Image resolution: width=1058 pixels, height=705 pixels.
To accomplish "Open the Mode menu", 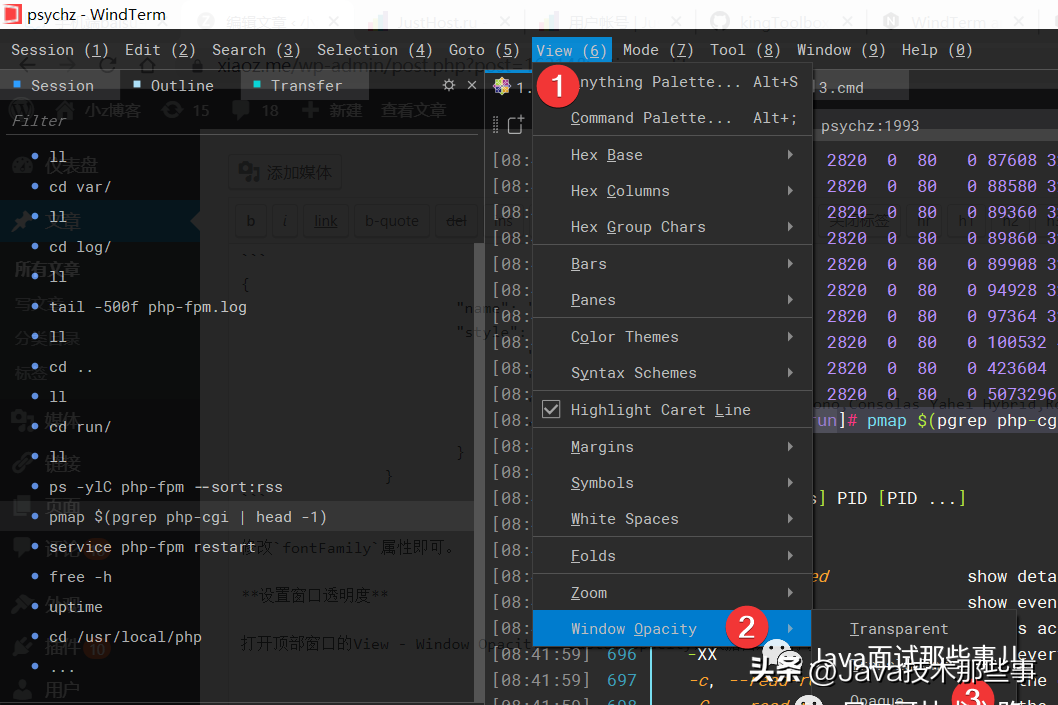I will click(x=658, y=50).
